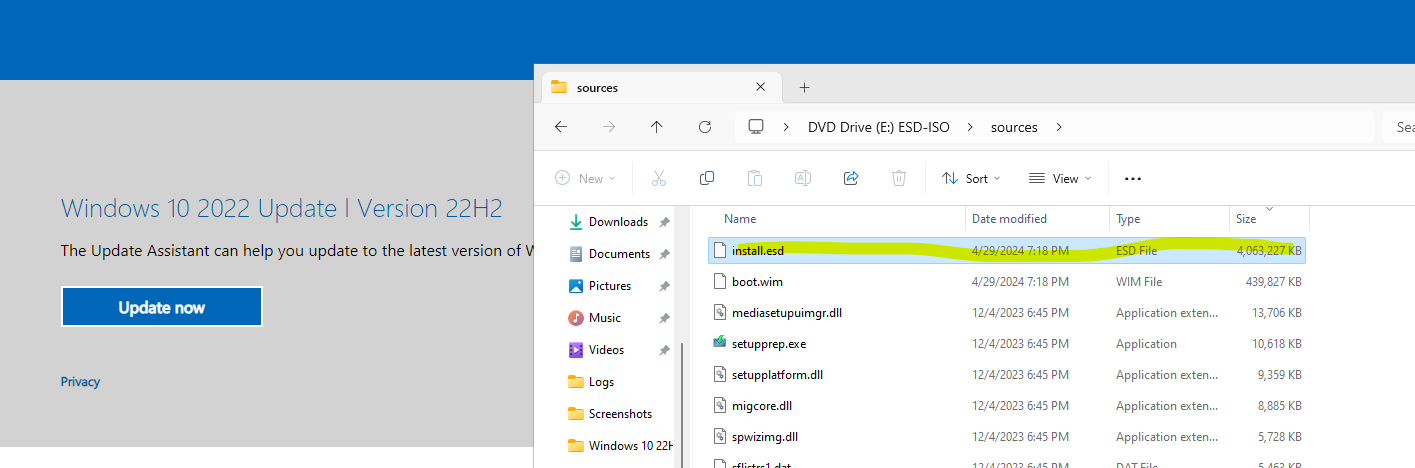
Task: Click the navigation pane scrollbar
Action: [x=681, y=405]
